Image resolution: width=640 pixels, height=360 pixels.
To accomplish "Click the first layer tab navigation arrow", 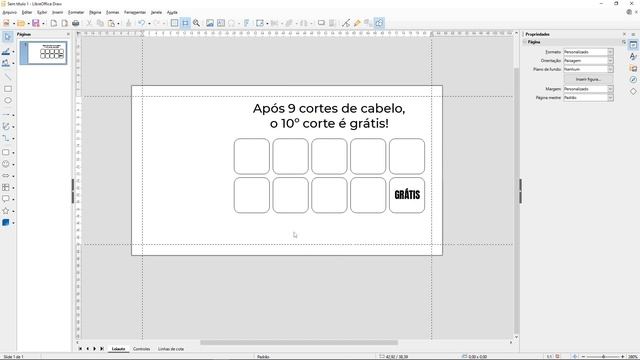I will coord(80,349).
